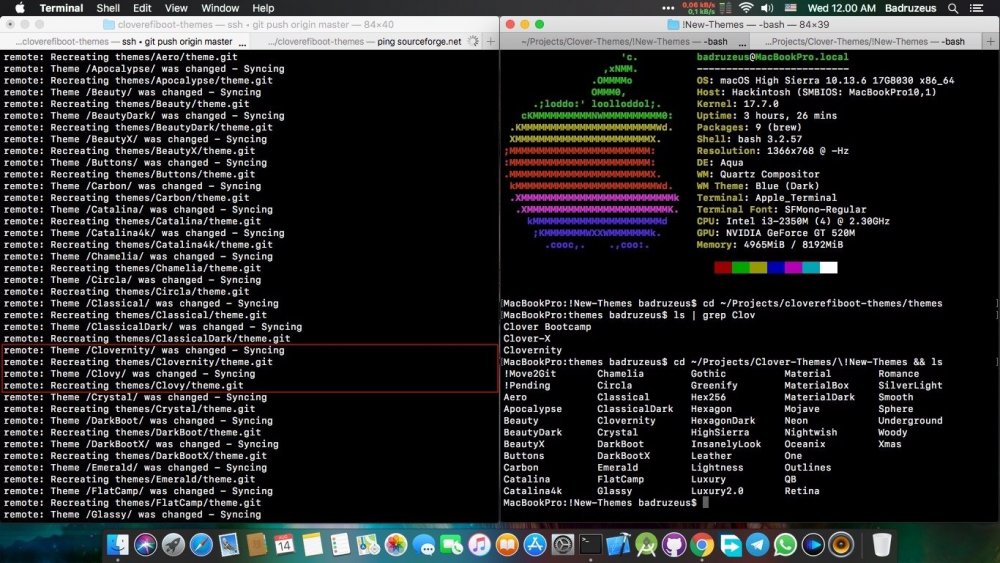Open Messages speech bubble in dock
This screenshot has width=1000, height=563.
(423, 545)
